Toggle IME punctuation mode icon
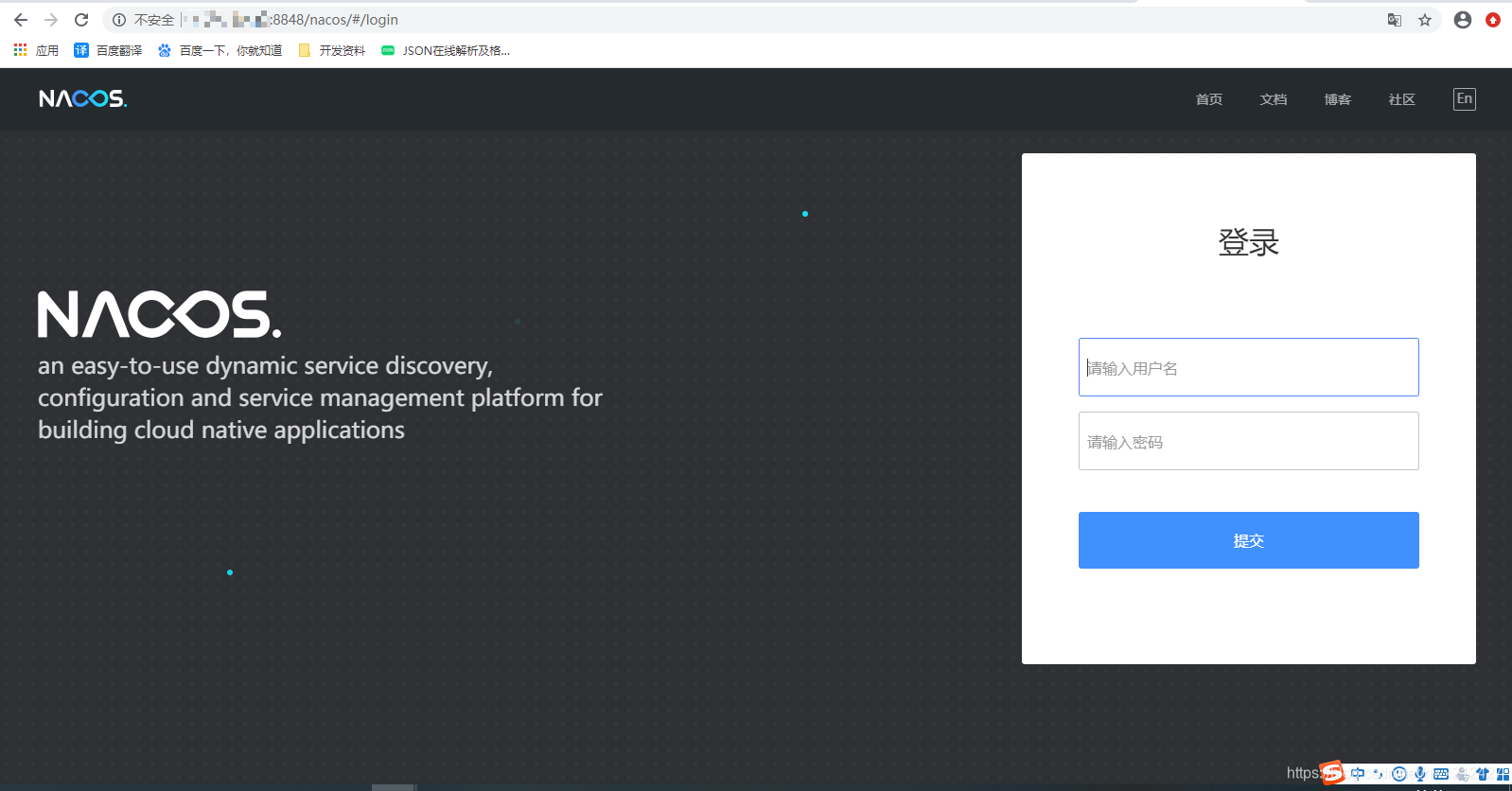Screen dimensions: 1512x791 1379,774
